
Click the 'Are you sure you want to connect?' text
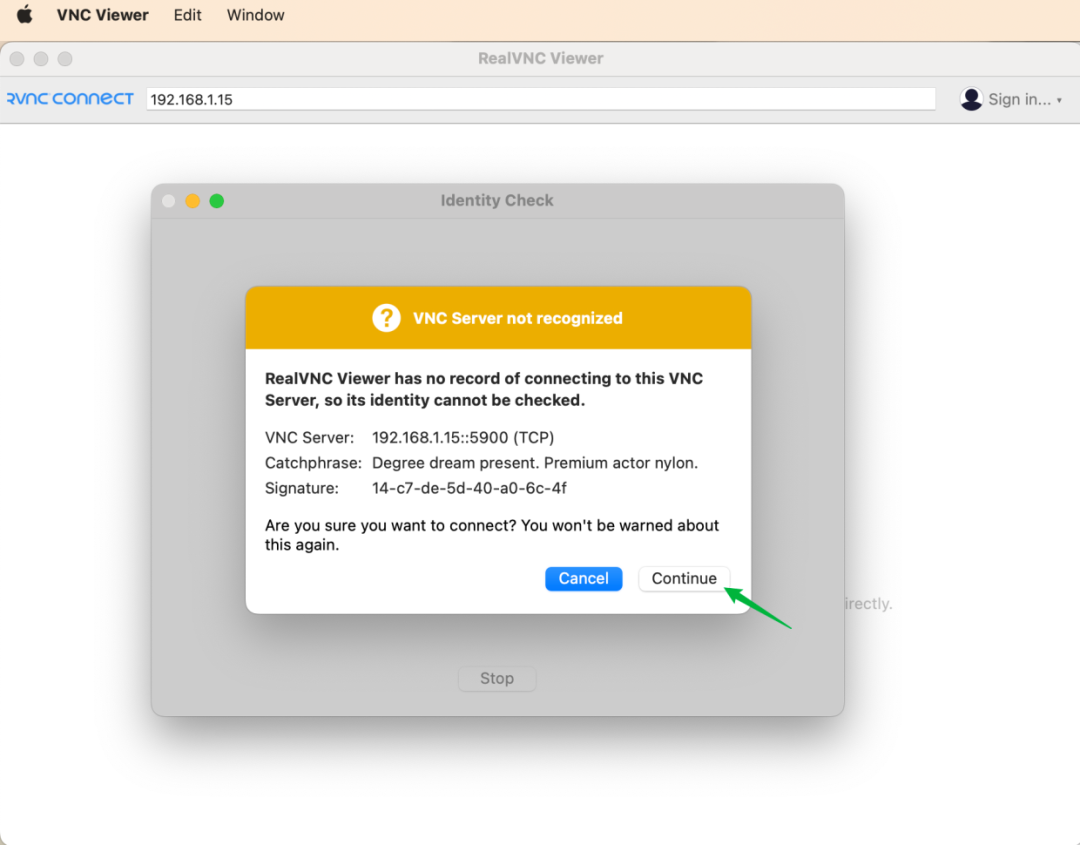click(391, 525)
